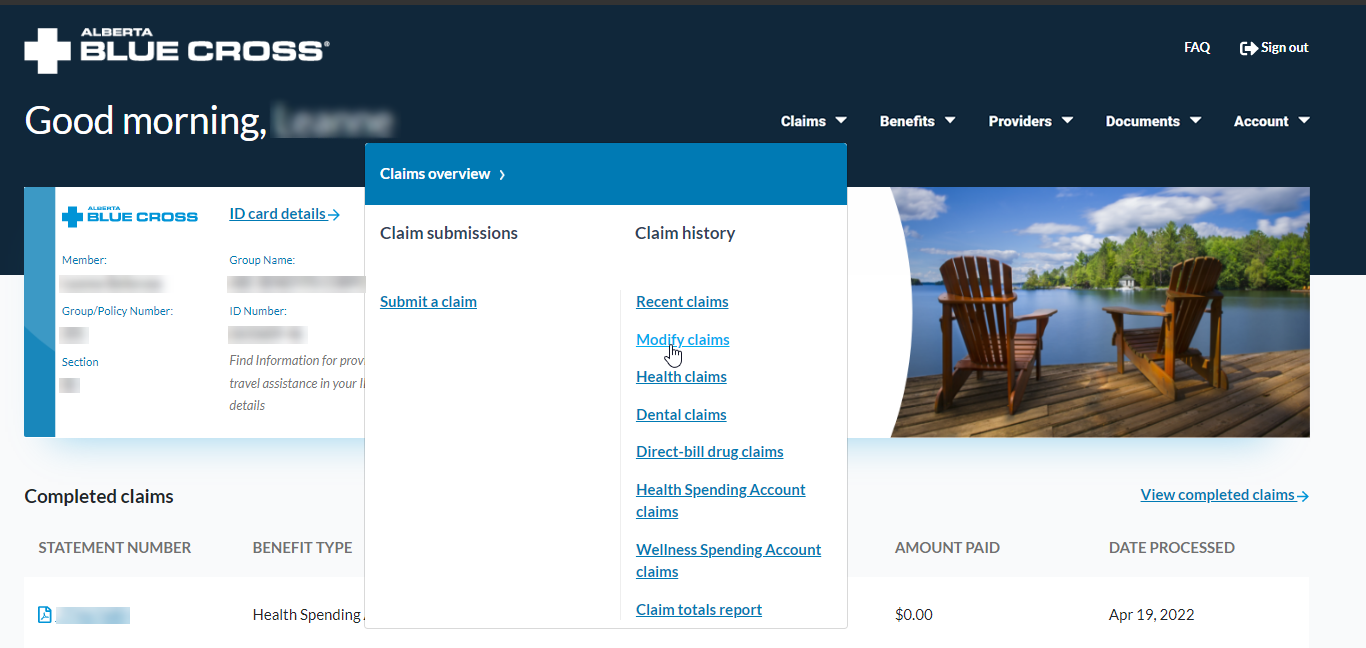Click the Alberta Blue Cross header logo
This screenshot has height=648, width=1366.
(177, 50)
